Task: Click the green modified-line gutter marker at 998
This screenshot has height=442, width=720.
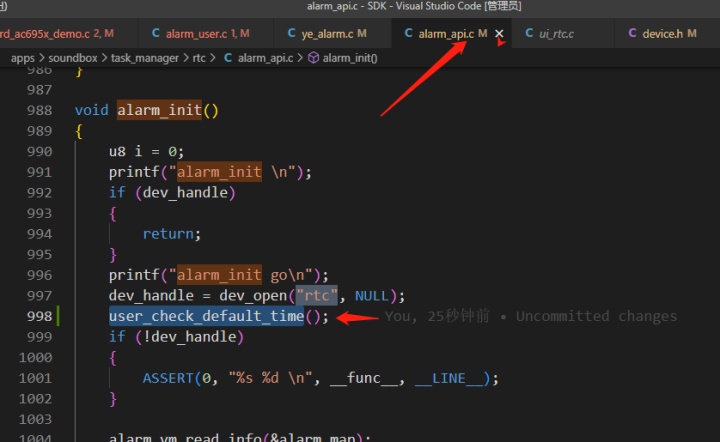Action: click(58, 316)
